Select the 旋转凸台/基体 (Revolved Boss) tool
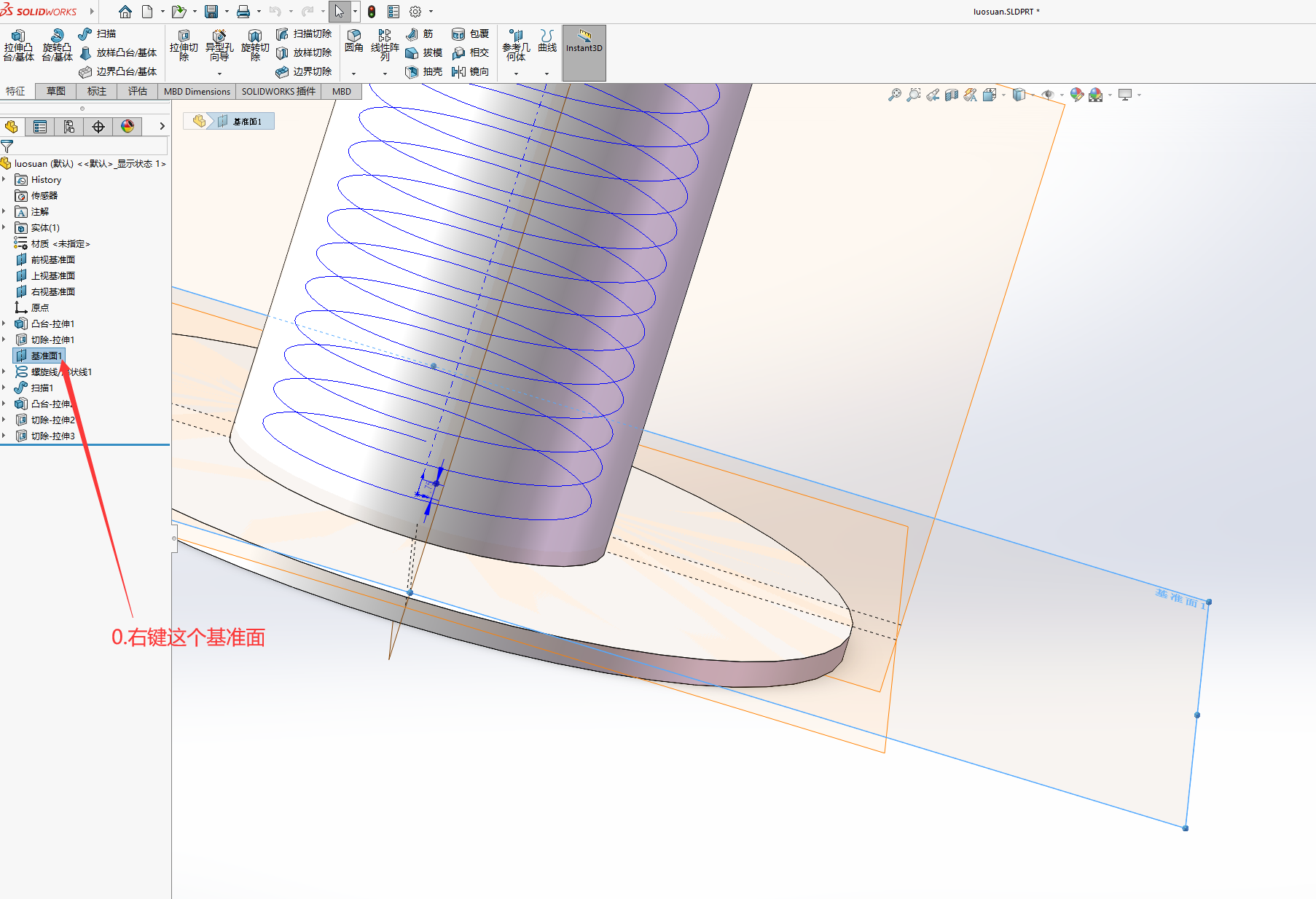 57,45
